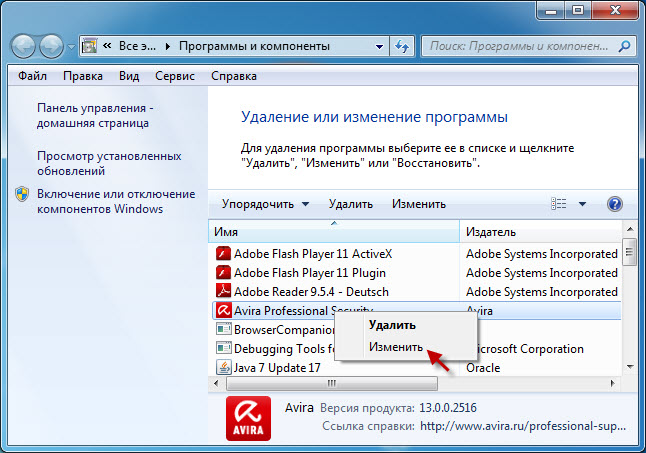Open the Упорядочить dropdown in toolbar
The image size is (646, 453).
tap(265, 204)
